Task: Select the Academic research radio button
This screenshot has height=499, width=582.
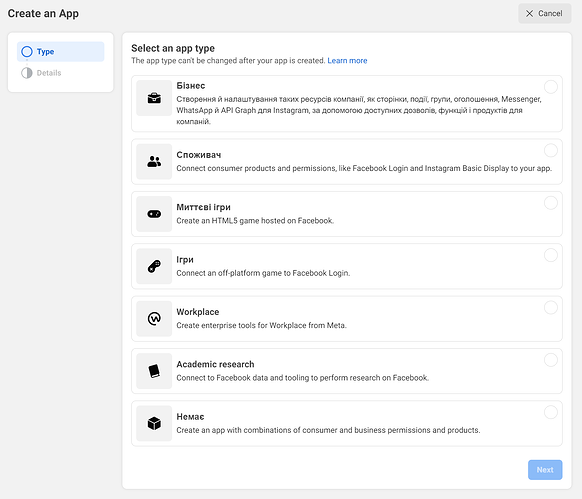Action: pyautogui.click(x=550, y=360)
